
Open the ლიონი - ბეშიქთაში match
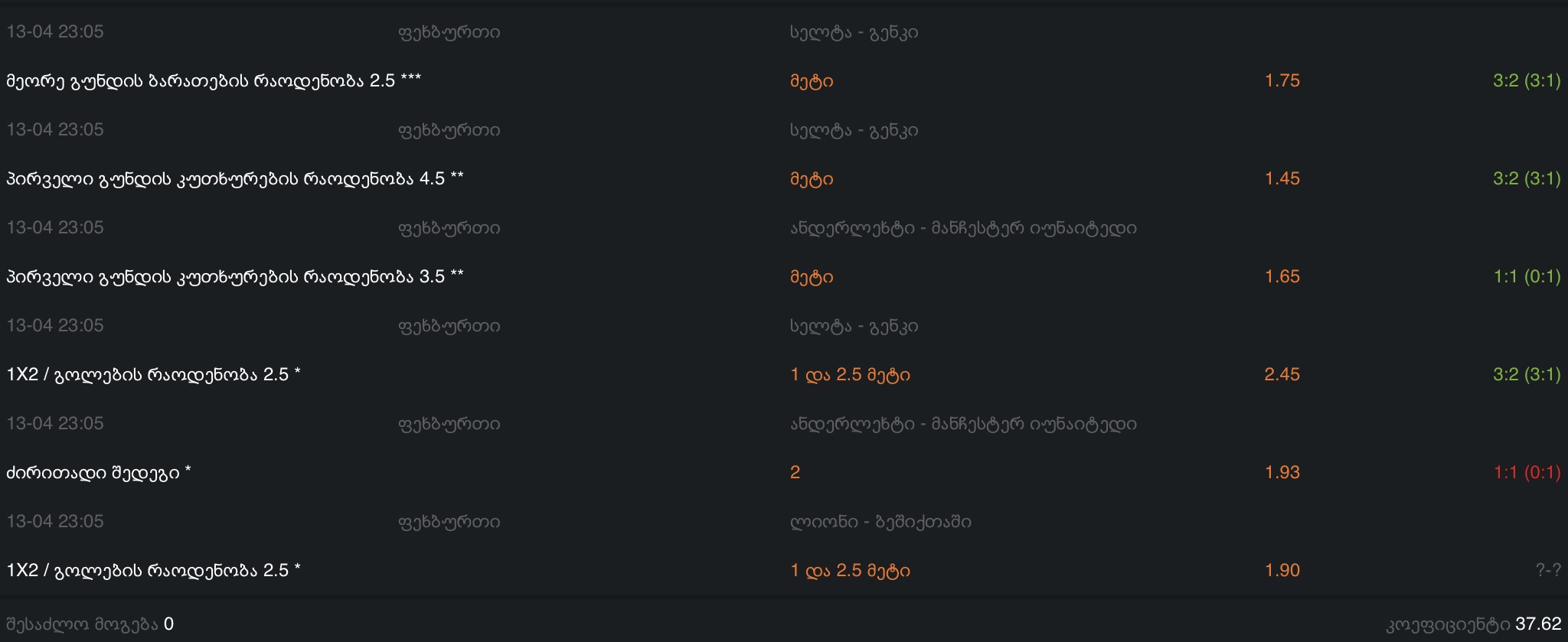point(880,522)
